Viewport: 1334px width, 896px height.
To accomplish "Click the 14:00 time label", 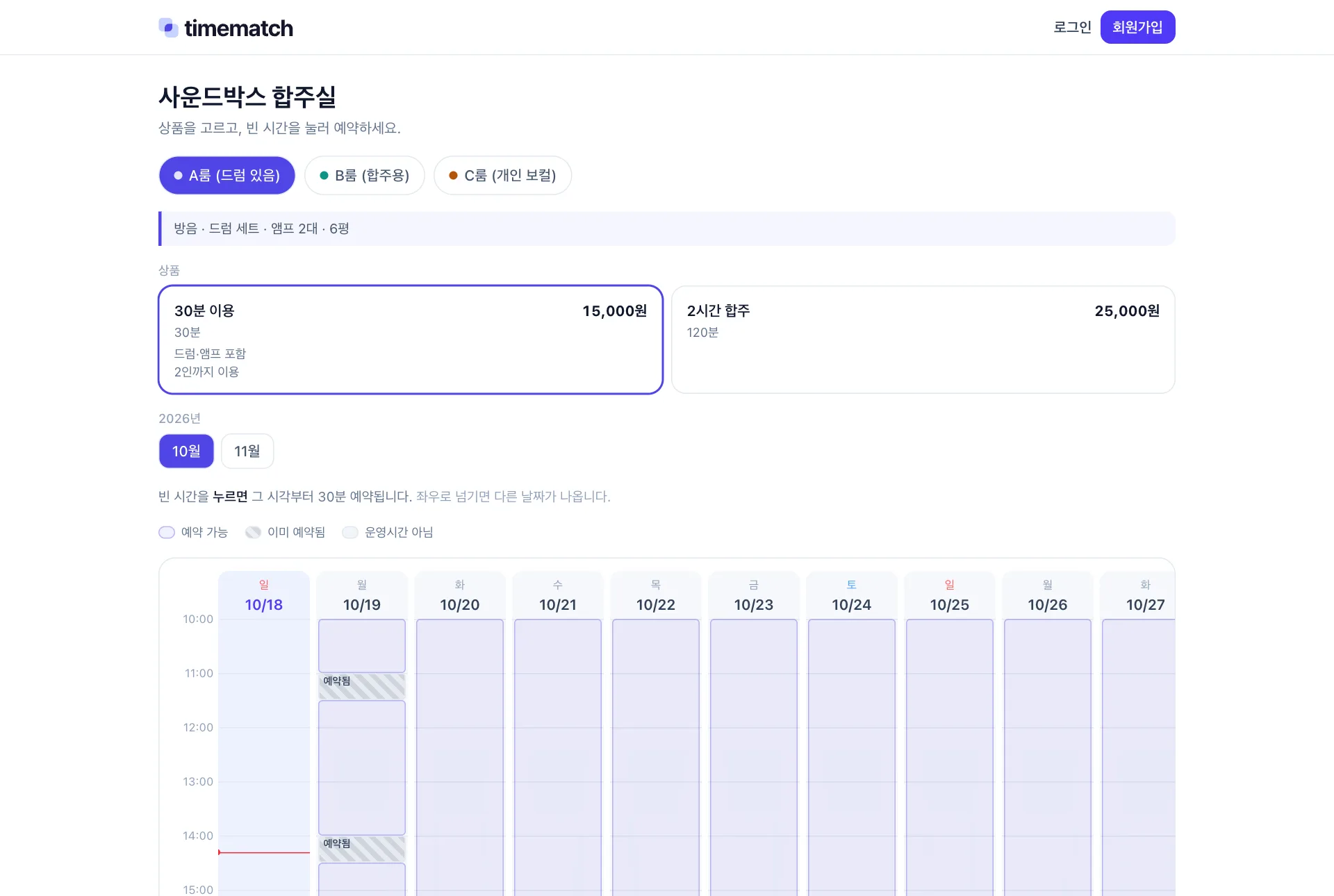I will pos(198,836).
